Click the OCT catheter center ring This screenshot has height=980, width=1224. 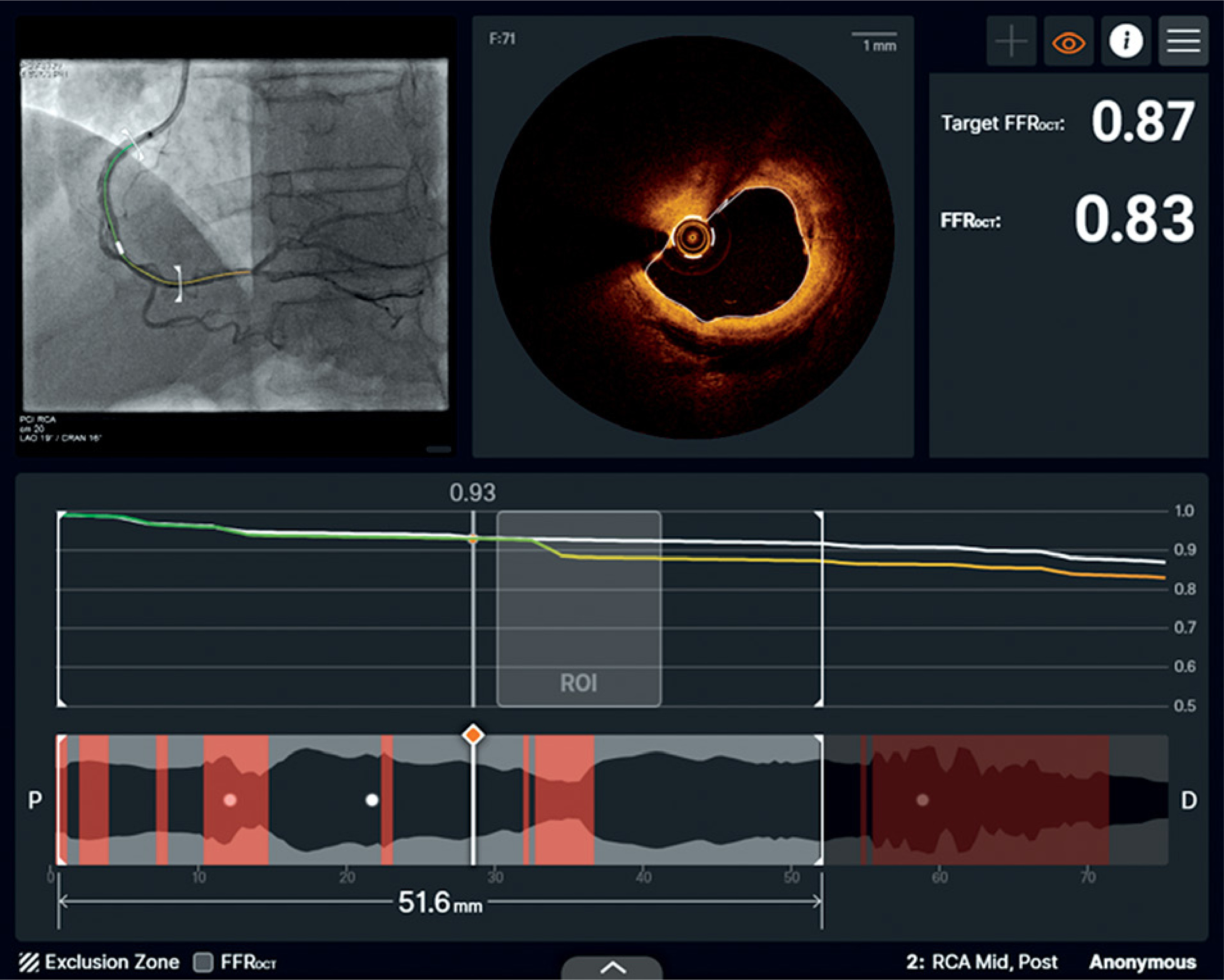(692, 237)
